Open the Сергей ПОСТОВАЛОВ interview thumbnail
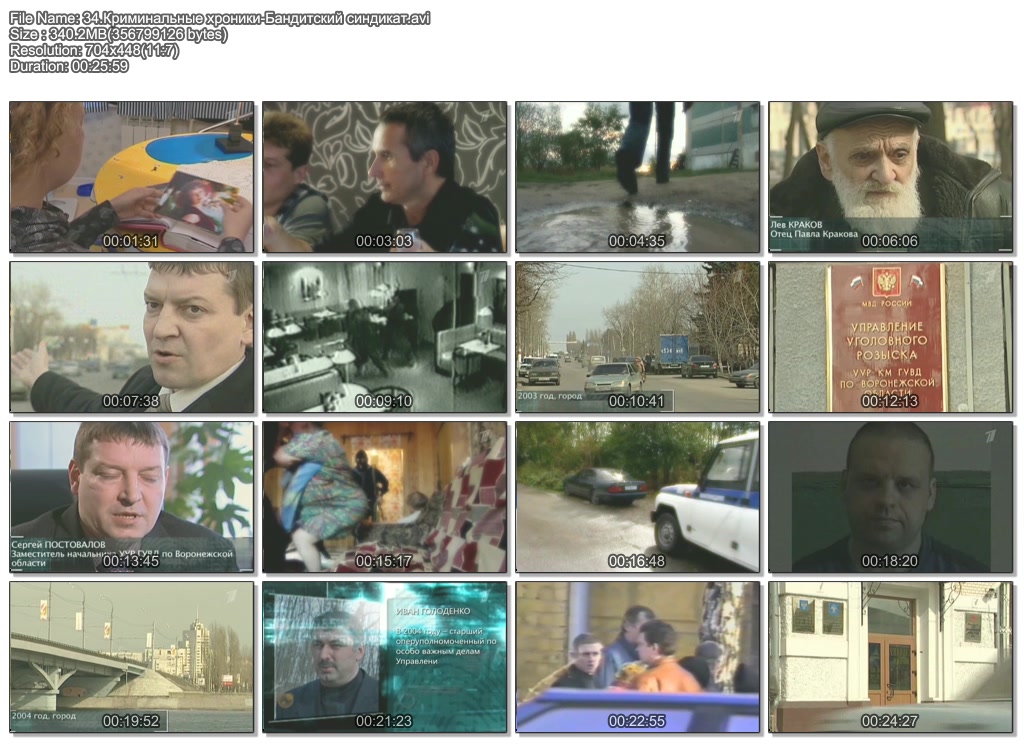This screenshot has width=1024, height=744. pos(131,497)
